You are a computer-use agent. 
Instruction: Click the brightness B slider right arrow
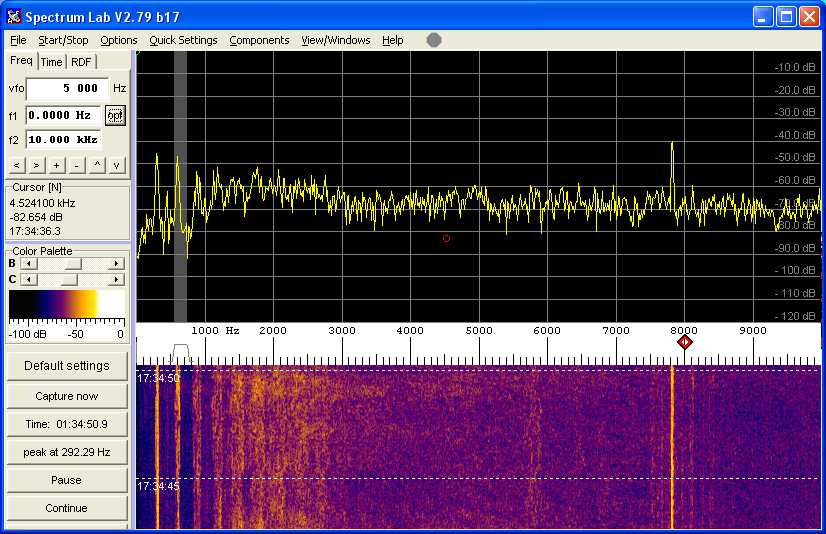tap(117, 264)
